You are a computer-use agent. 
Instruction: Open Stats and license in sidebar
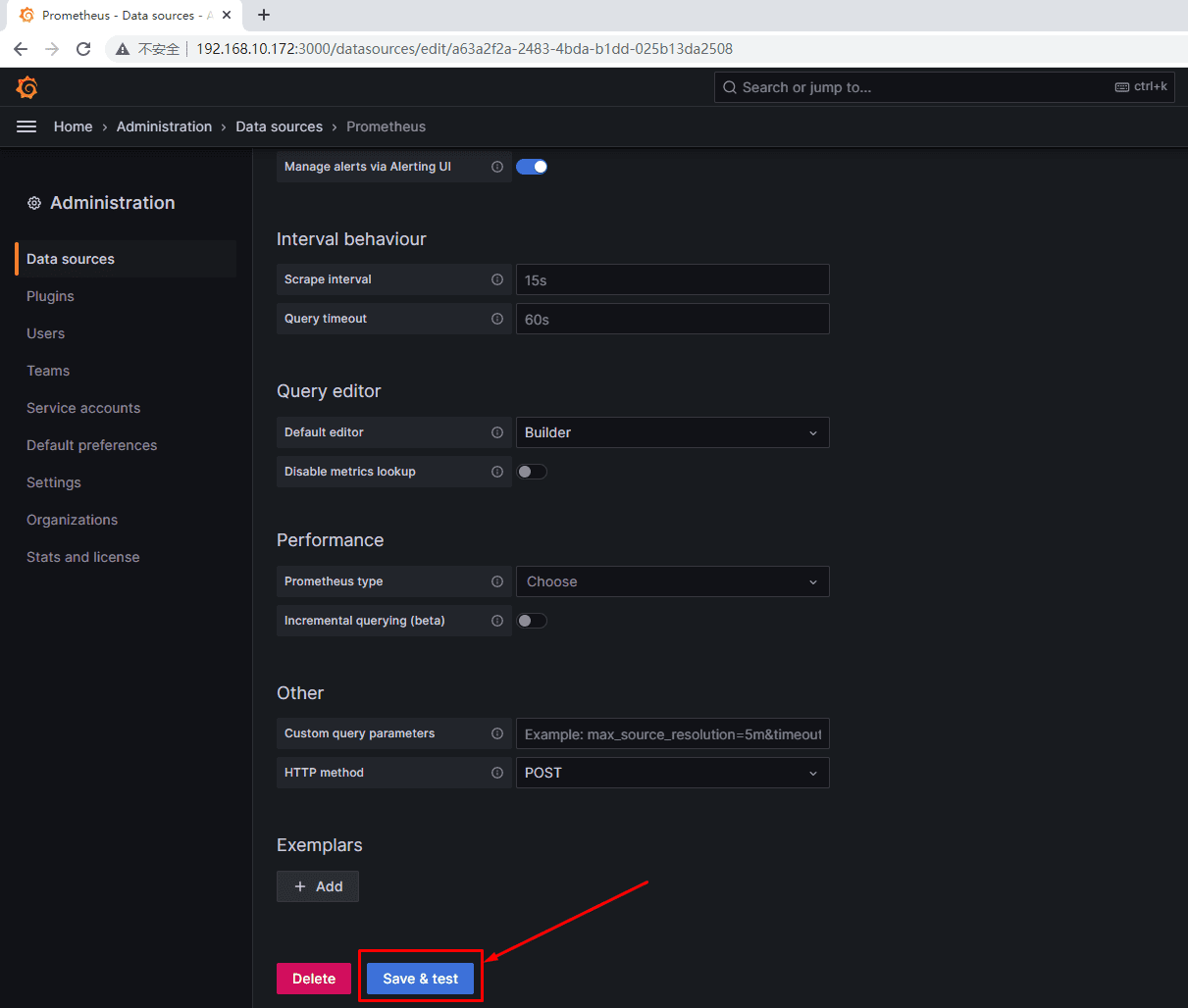(x=83, y=557)
